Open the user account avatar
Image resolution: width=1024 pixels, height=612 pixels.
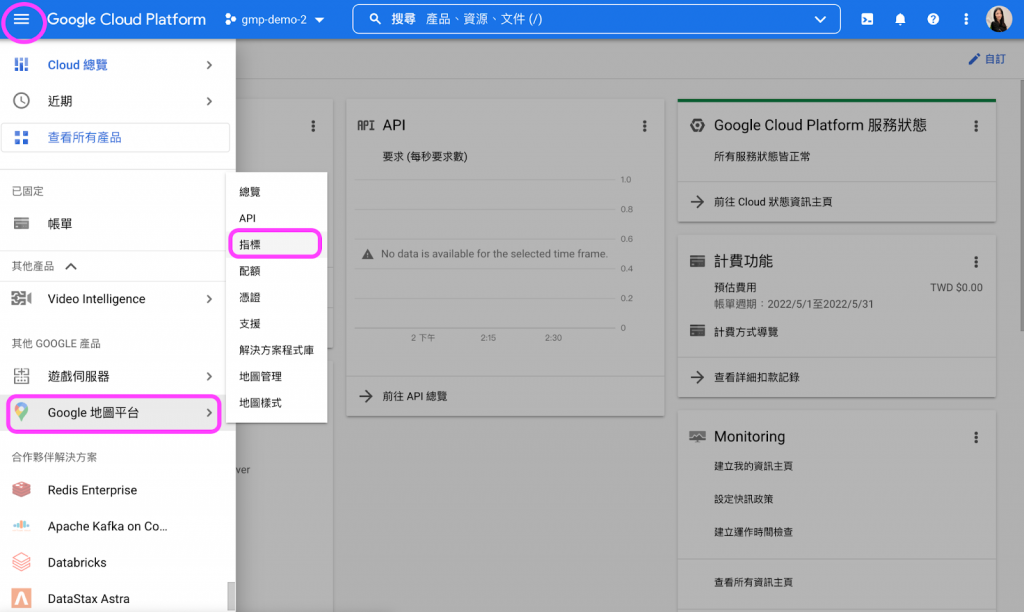(999, 19)
